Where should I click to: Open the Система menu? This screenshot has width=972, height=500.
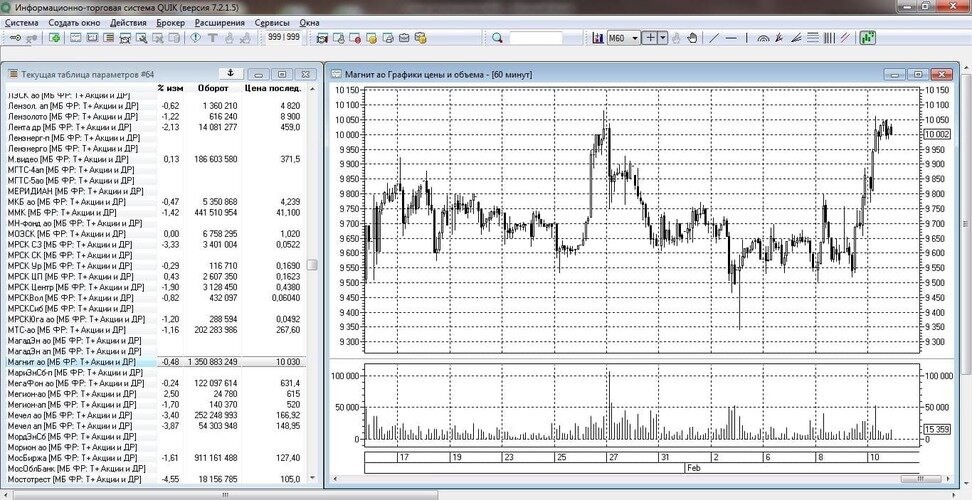pyautogui.click(x=22, y=22)
